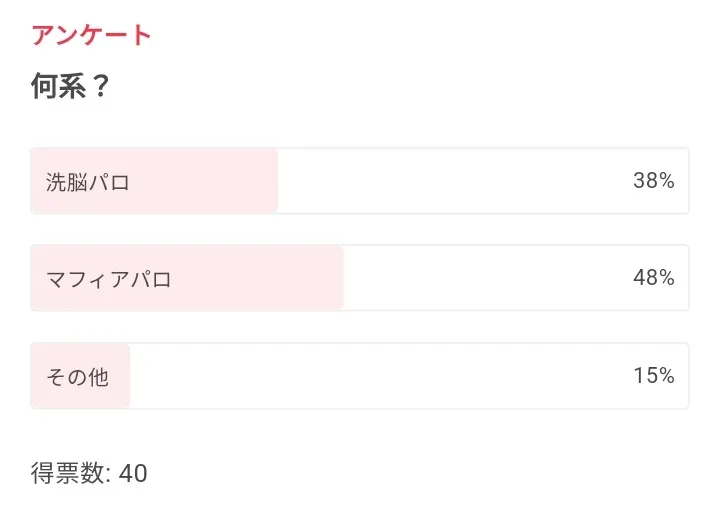Click the unfilled white area of 38% bar
This screenshot has width=720, height=525.
[450, 181]
